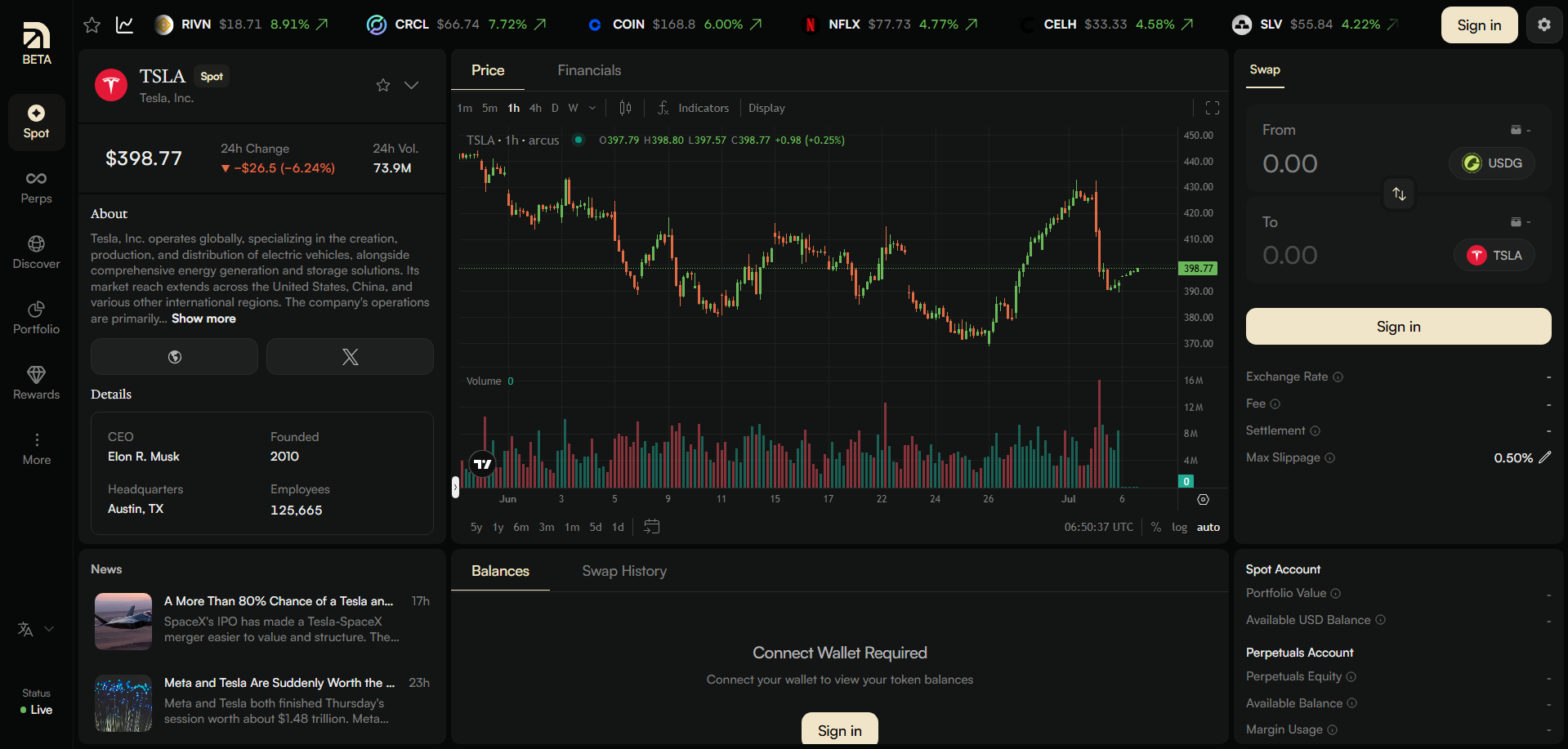The image size is (1568, 749).
Task: Toggle log scale on chart
Action: coord(1179,527)
